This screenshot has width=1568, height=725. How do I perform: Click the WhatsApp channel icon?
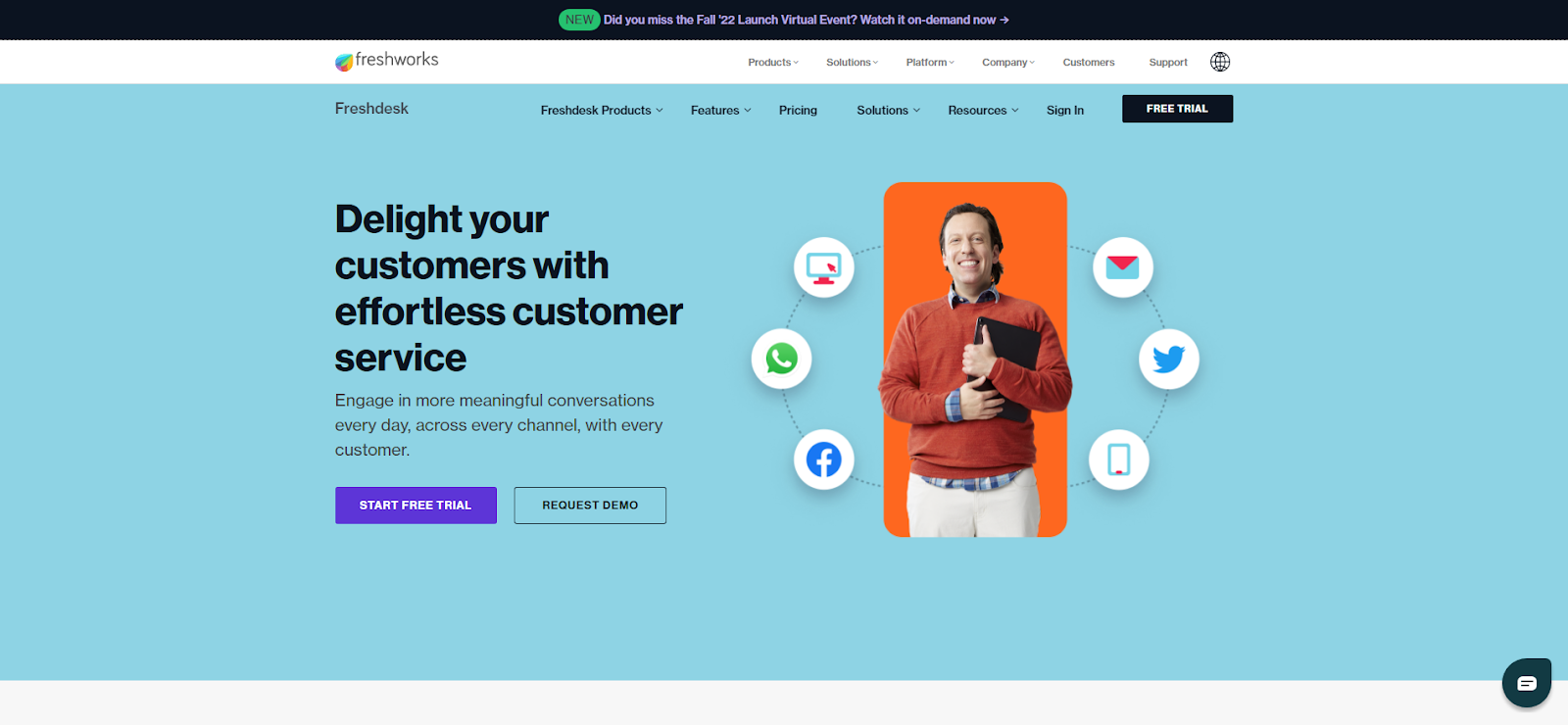coord(781,359)
